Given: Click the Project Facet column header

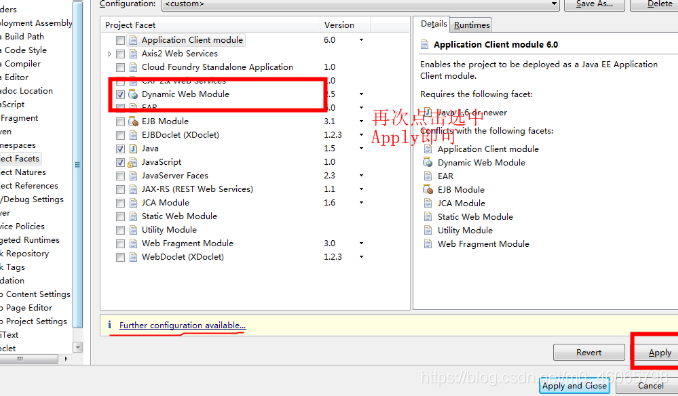Looking at the screenshot, I should click(x=211, y=25).
